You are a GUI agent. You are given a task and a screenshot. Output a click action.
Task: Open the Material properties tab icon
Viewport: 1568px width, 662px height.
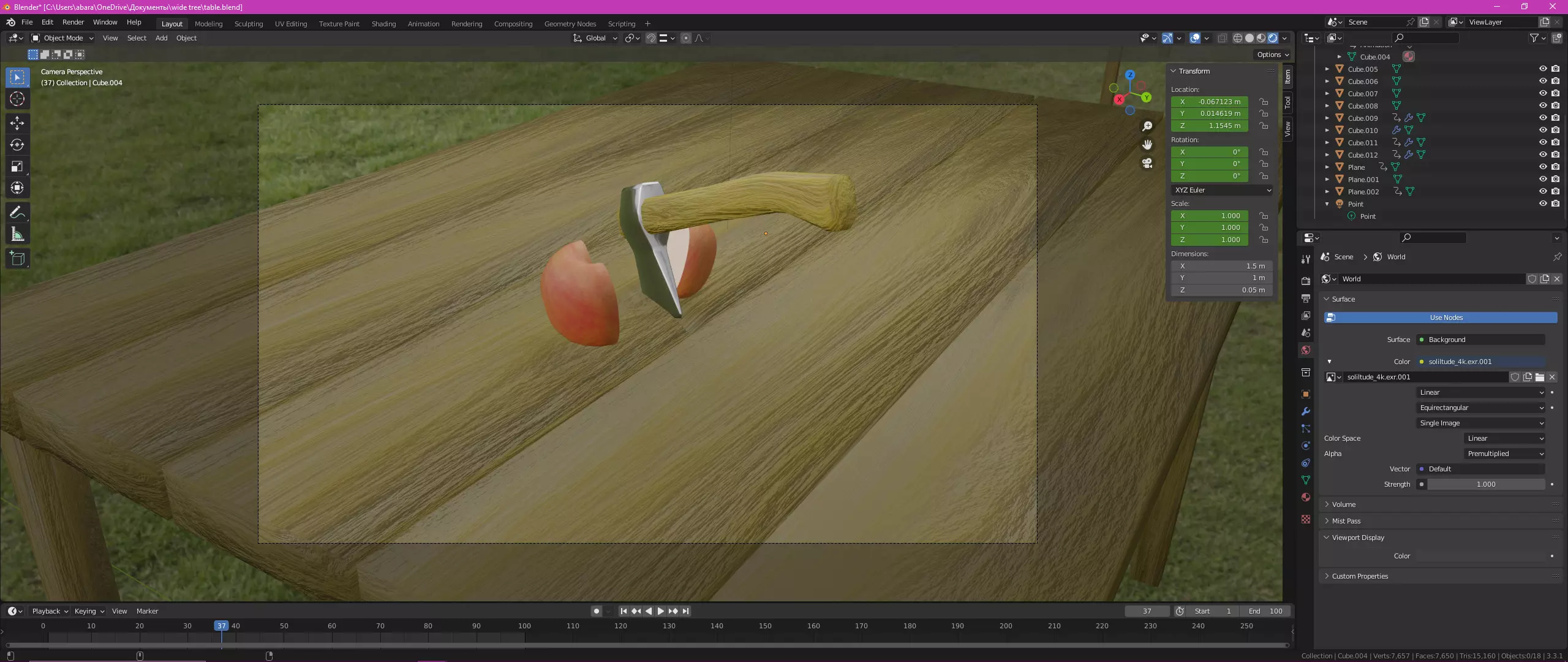1306,497
